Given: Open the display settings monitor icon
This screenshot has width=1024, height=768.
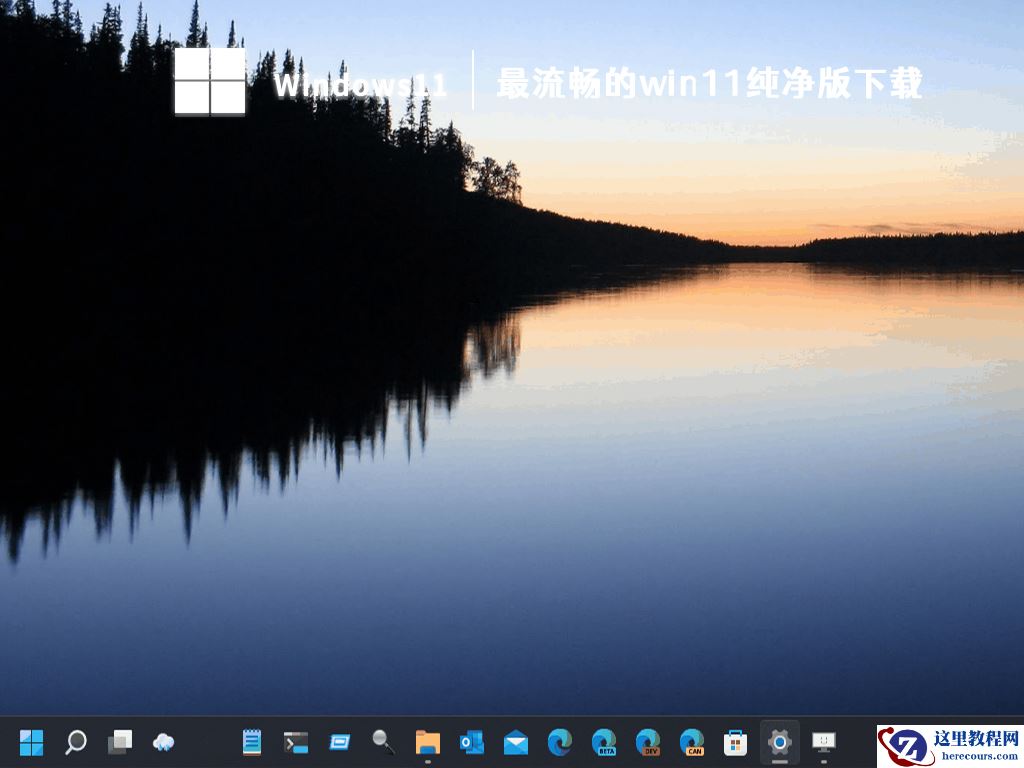Looking at the screenshot, I should point(824,744).
